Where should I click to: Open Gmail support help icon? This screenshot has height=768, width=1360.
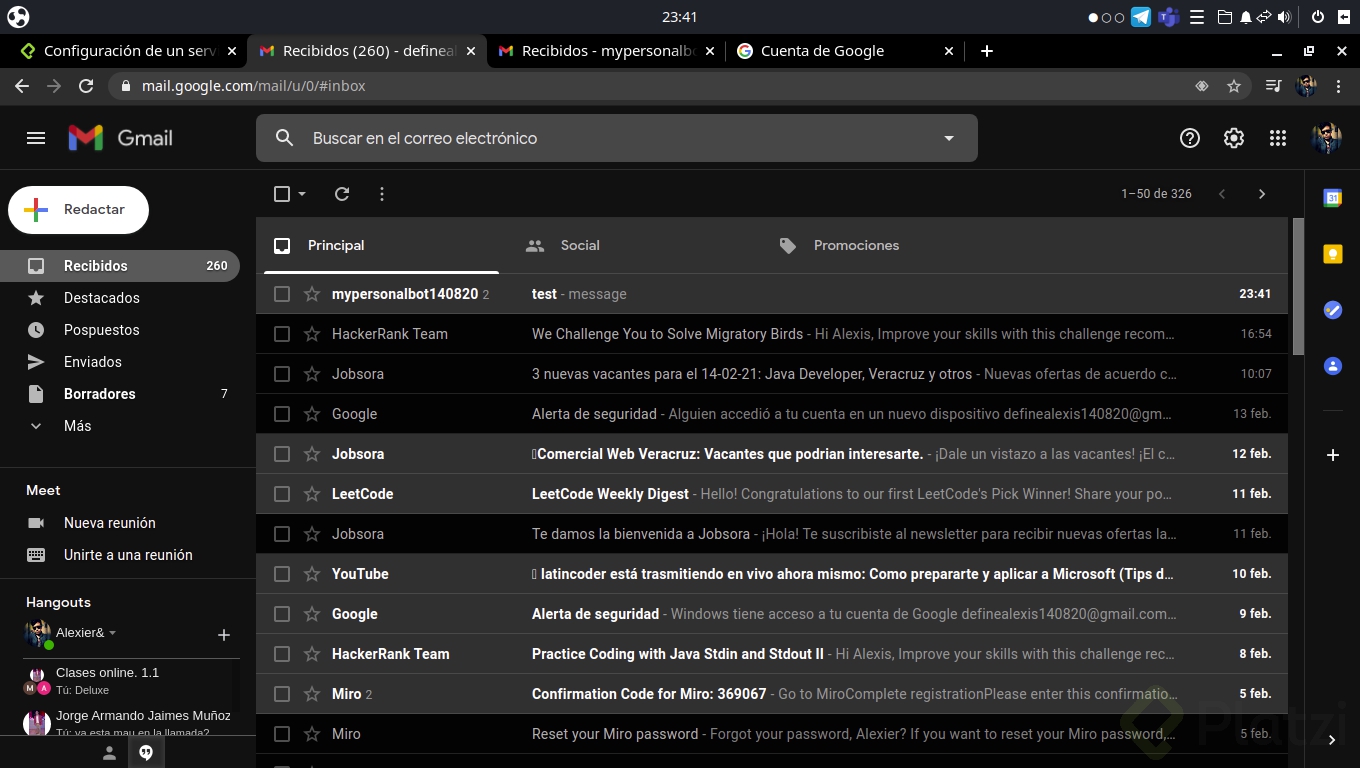point(1189,138)
